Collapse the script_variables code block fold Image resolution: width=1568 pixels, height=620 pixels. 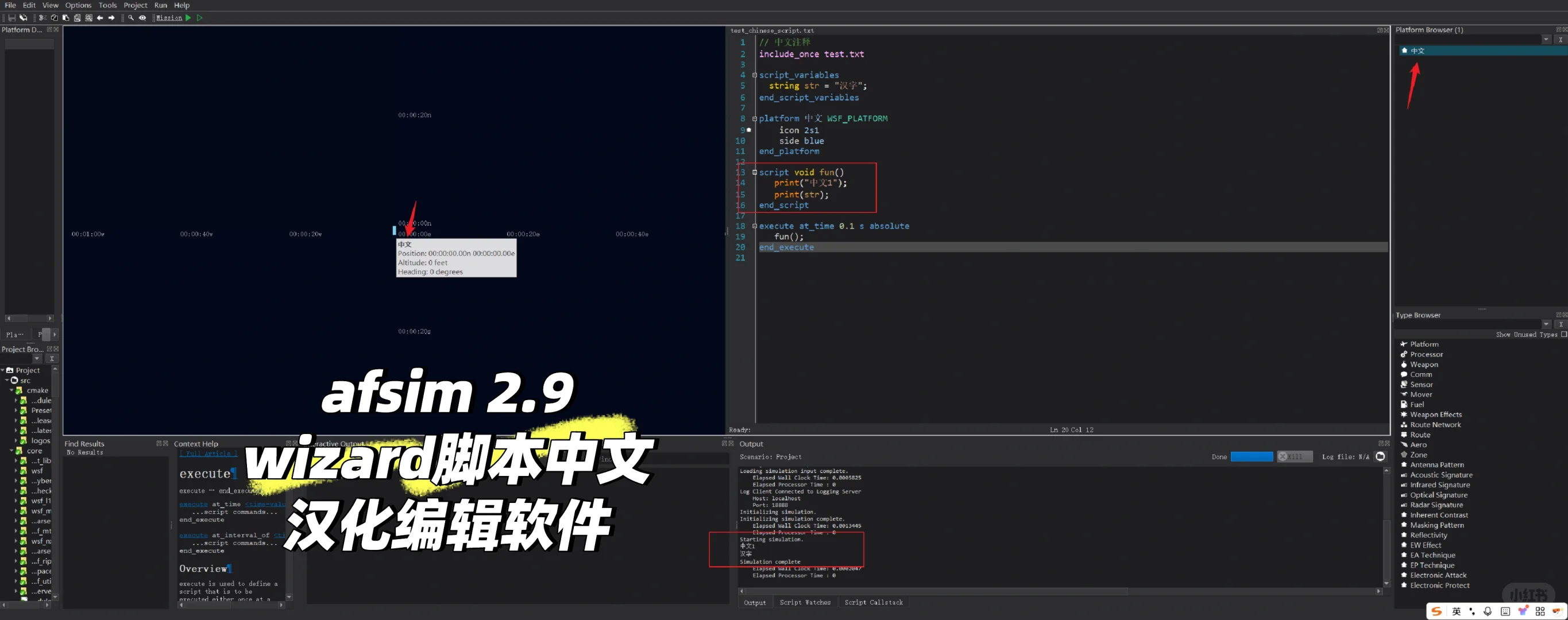[754, 75]
